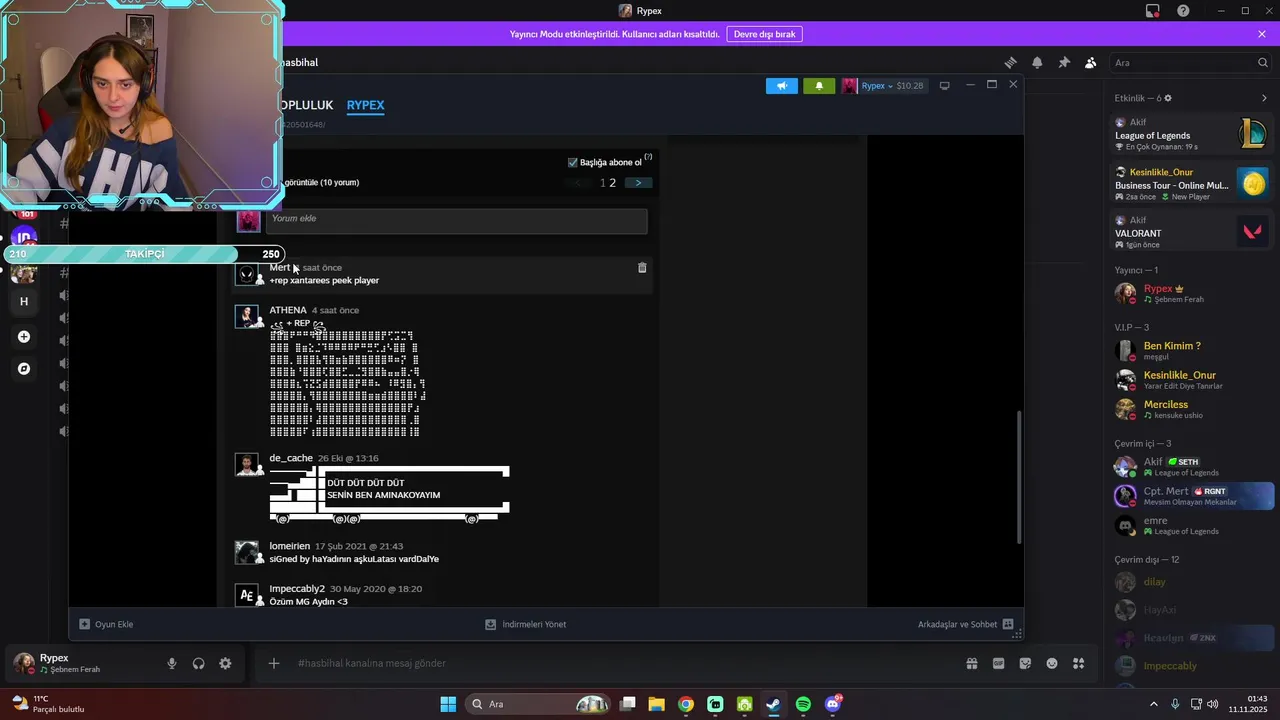Open Chrome from the taskbar
This screenshot has height=720, width=1280.
(686, 704)
